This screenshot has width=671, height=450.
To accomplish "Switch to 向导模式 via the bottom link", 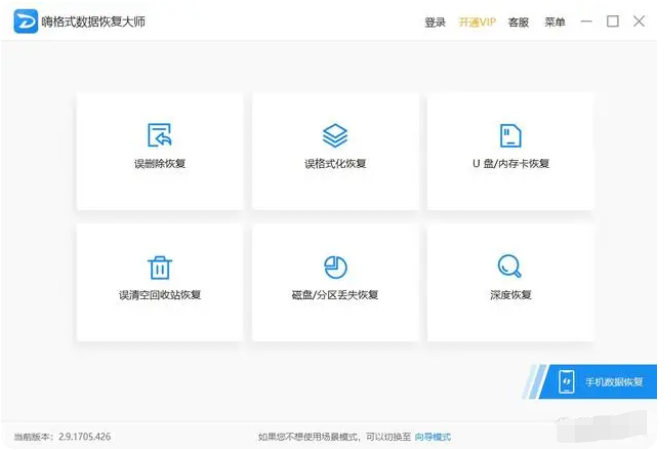I will [x=433, y=437].
